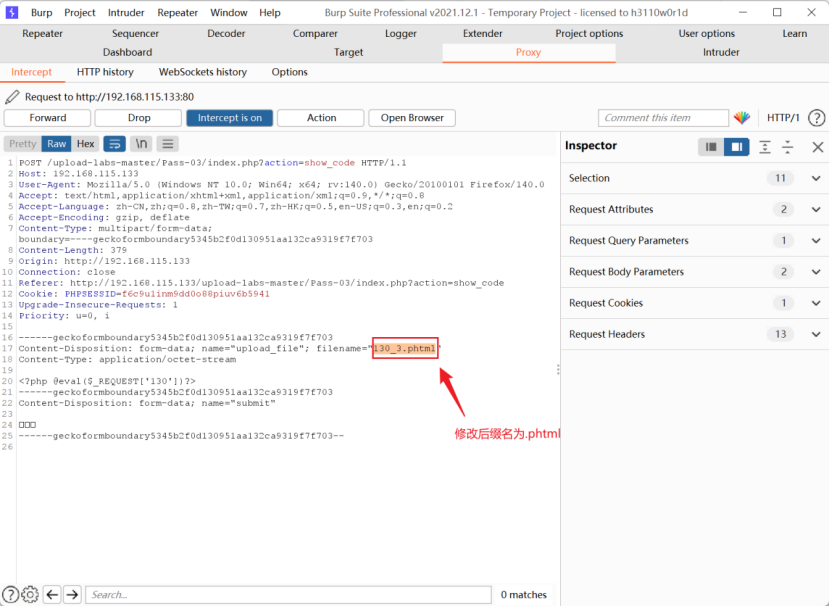Collapse all Inspector sections icon

click(x=788, y=147)
